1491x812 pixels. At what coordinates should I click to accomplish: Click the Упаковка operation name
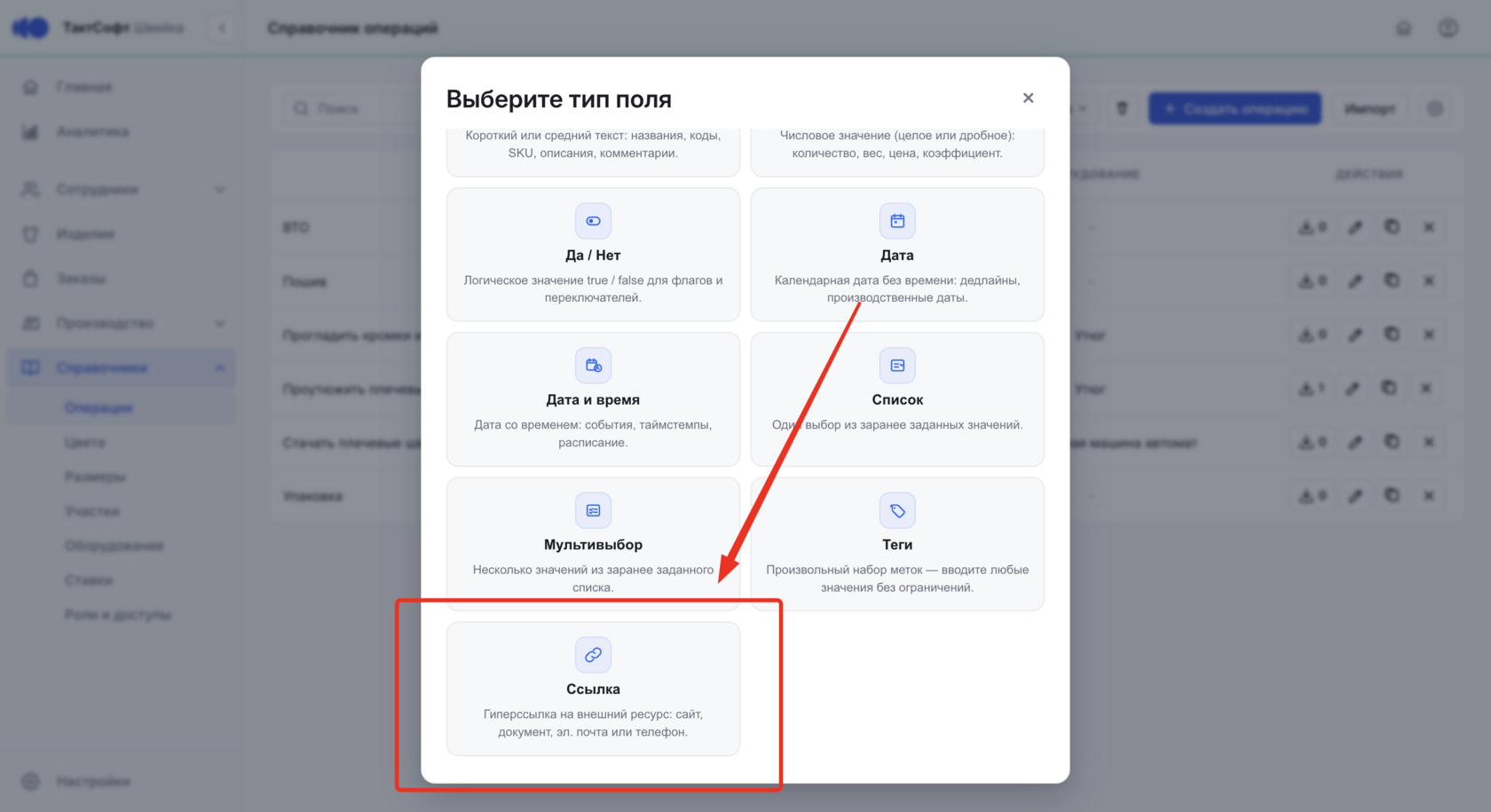[x=312, y=496]
